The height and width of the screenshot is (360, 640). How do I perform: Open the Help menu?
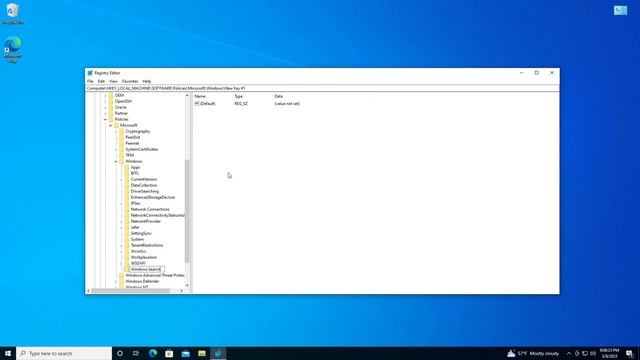pyautogui.click(x=147, y=81)
